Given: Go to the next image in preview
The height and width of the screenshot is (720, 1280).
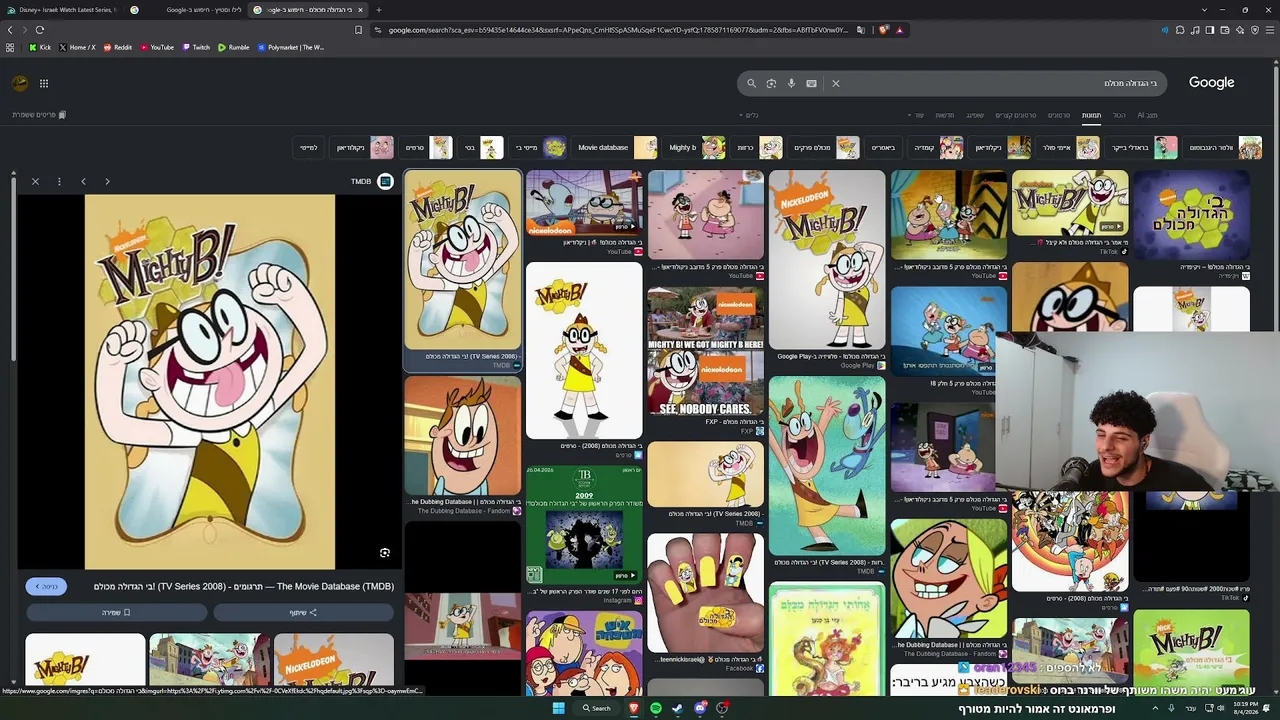Looking at the screenshot, I should 107,181.
